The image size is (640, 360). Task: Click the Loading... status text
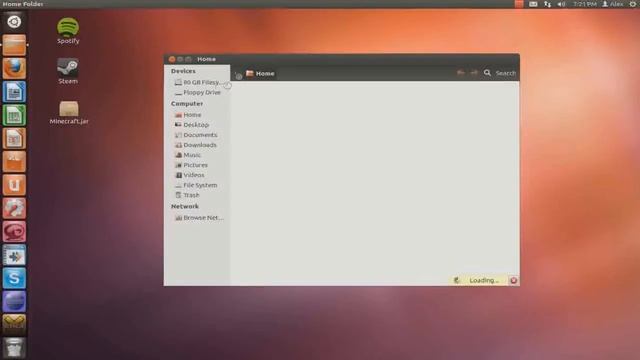pos(484,280)
